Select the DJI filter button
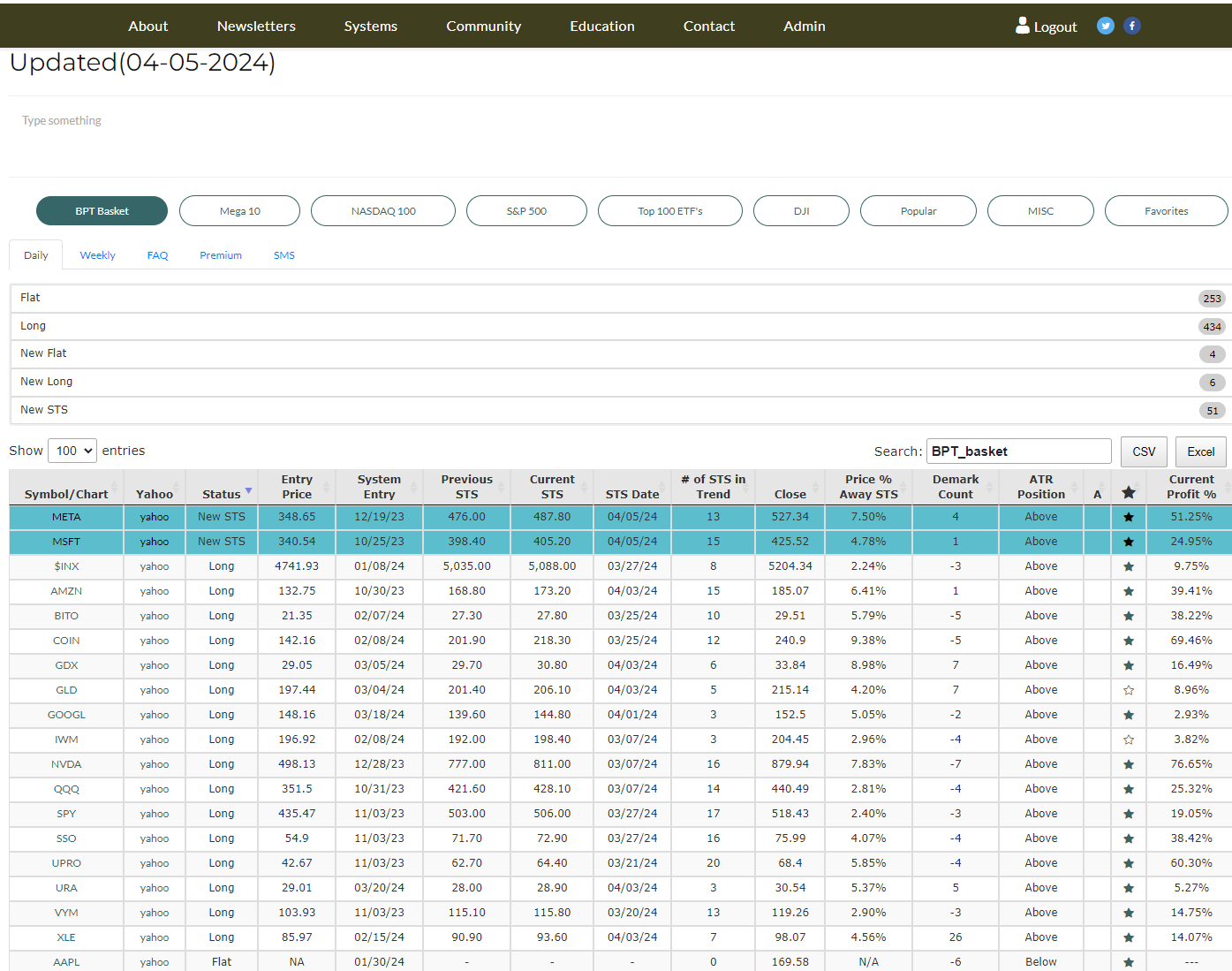1232x971 pixels. pyautogui.click(x=801, y=211)
